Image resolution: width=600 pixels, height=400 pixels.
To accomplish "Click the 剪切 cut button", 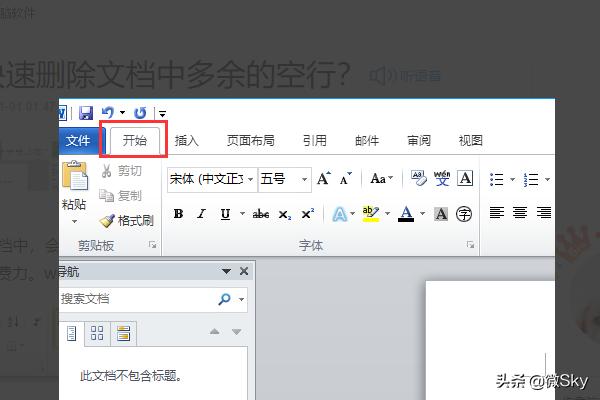I will coord(122,171).
